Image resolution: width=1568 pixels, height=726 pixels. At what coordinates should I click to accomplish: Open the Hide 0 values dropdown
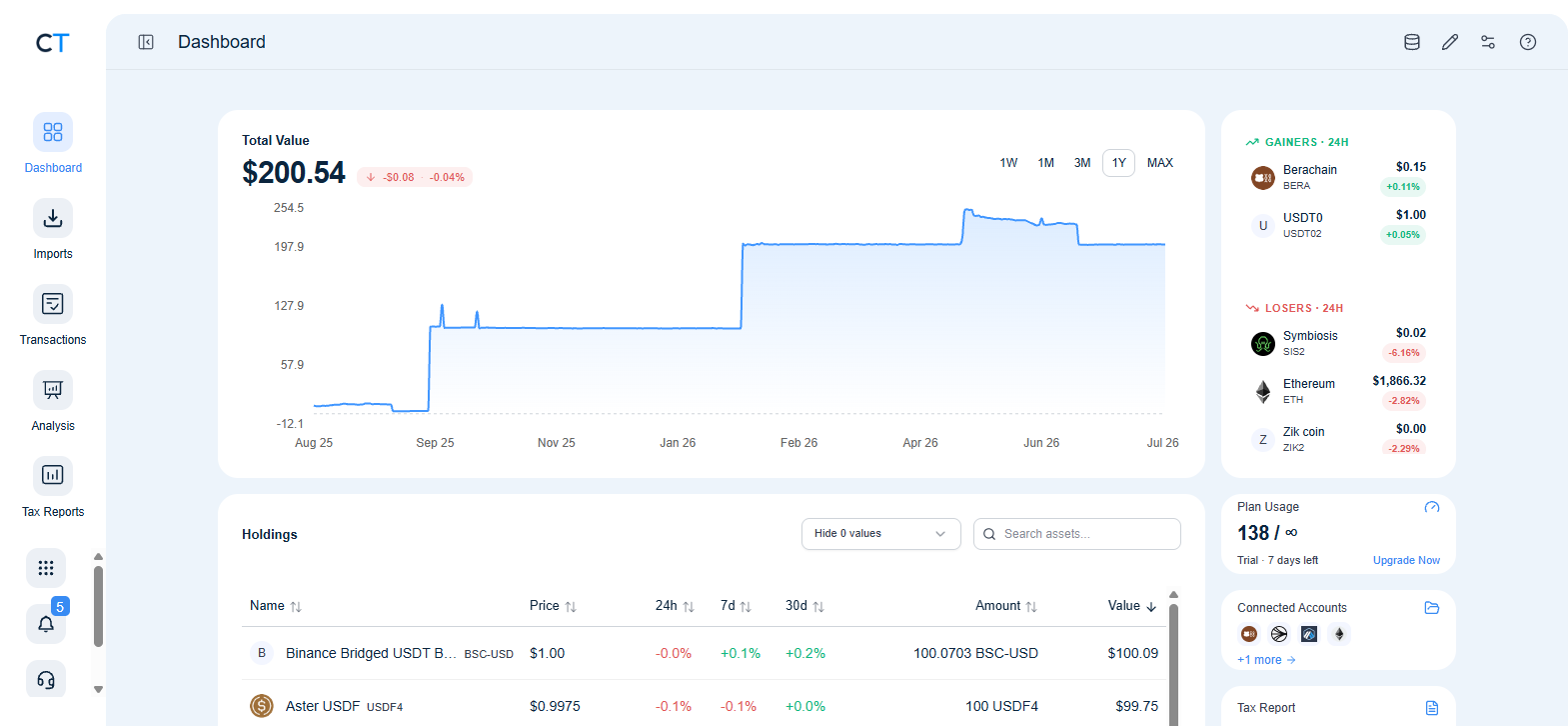click(880, 534)
